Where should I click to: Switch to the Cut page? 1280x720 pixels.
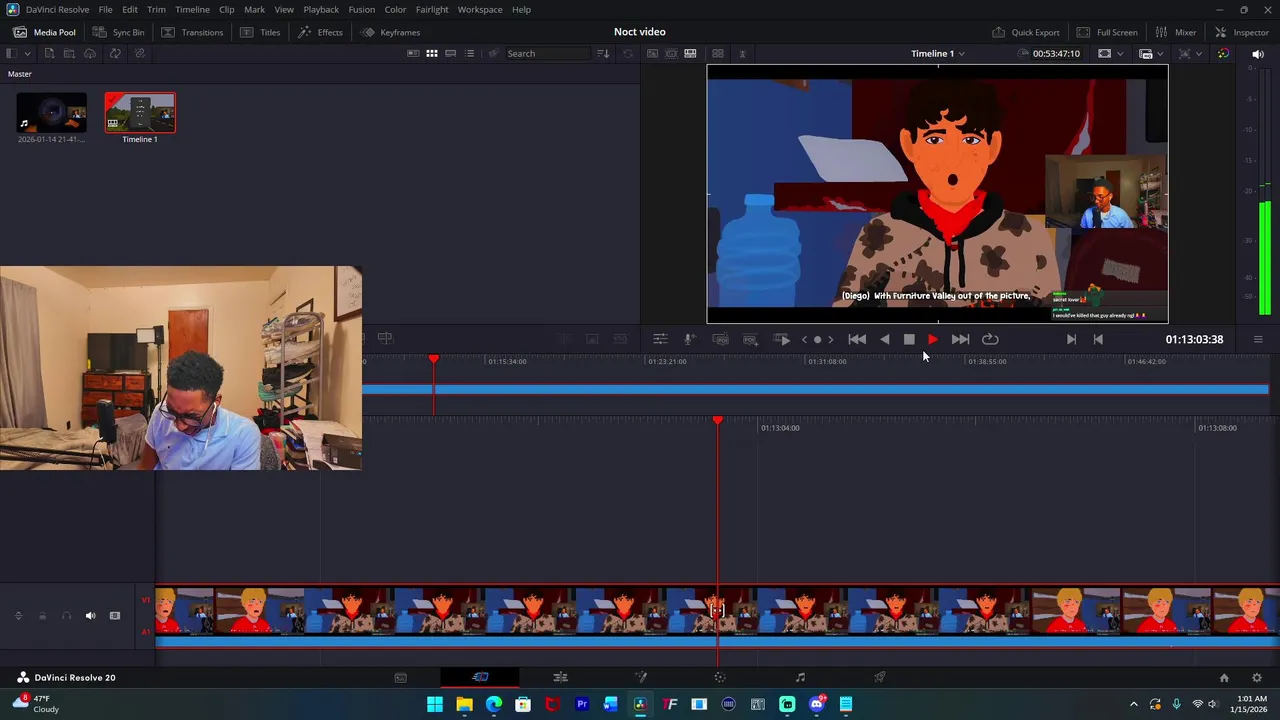coord(480,677)
